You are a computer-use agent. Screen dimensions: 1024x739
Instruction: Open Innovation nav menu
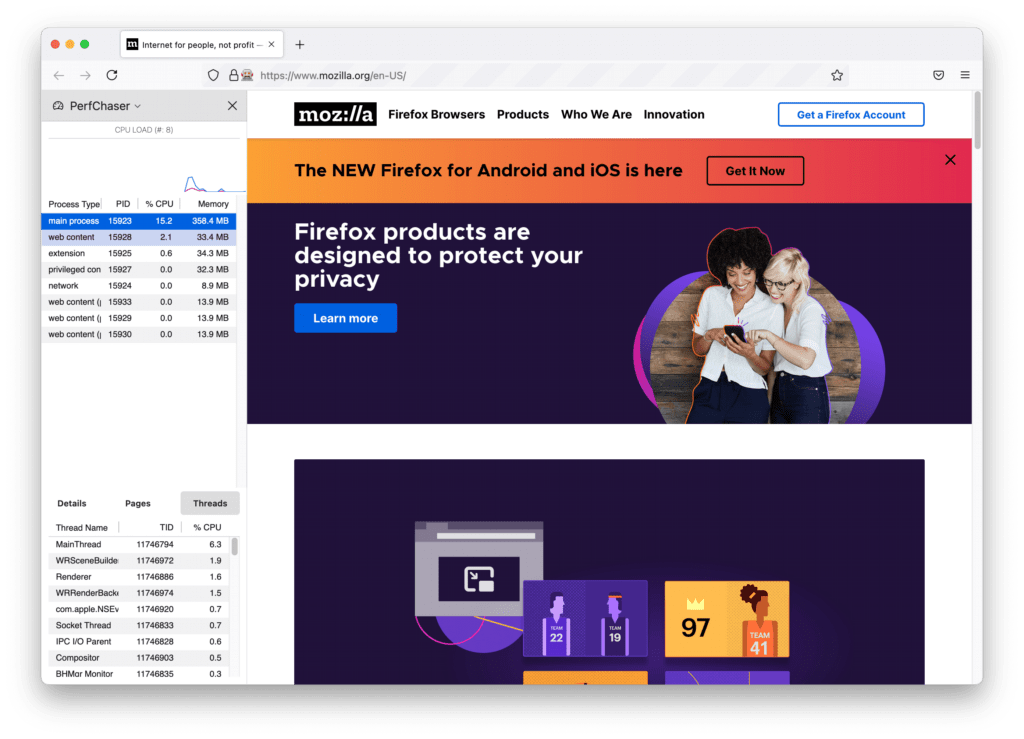point(674,114)
